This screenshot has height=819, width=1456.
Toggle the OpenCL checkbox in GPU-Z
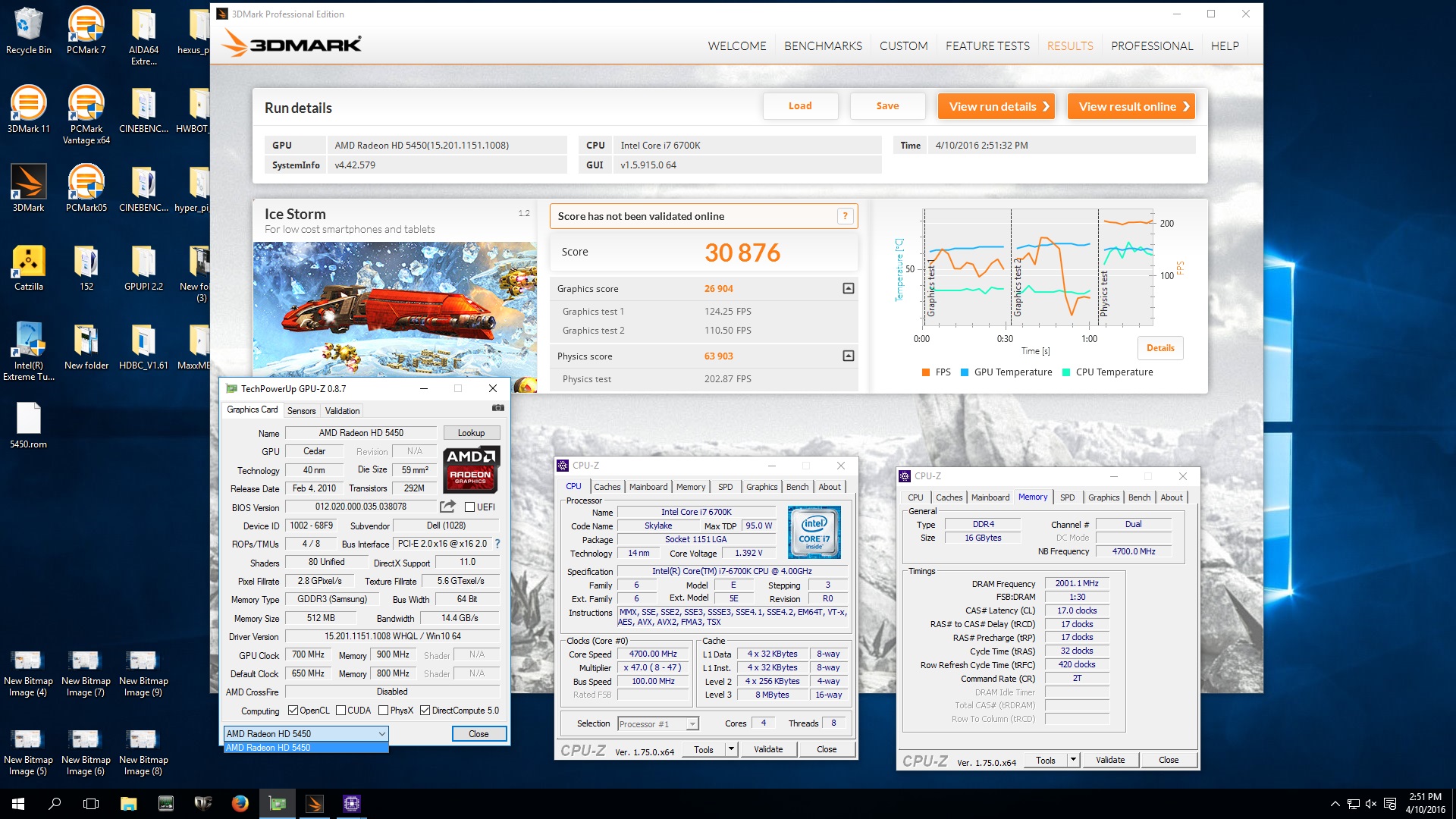coord(293,711)
